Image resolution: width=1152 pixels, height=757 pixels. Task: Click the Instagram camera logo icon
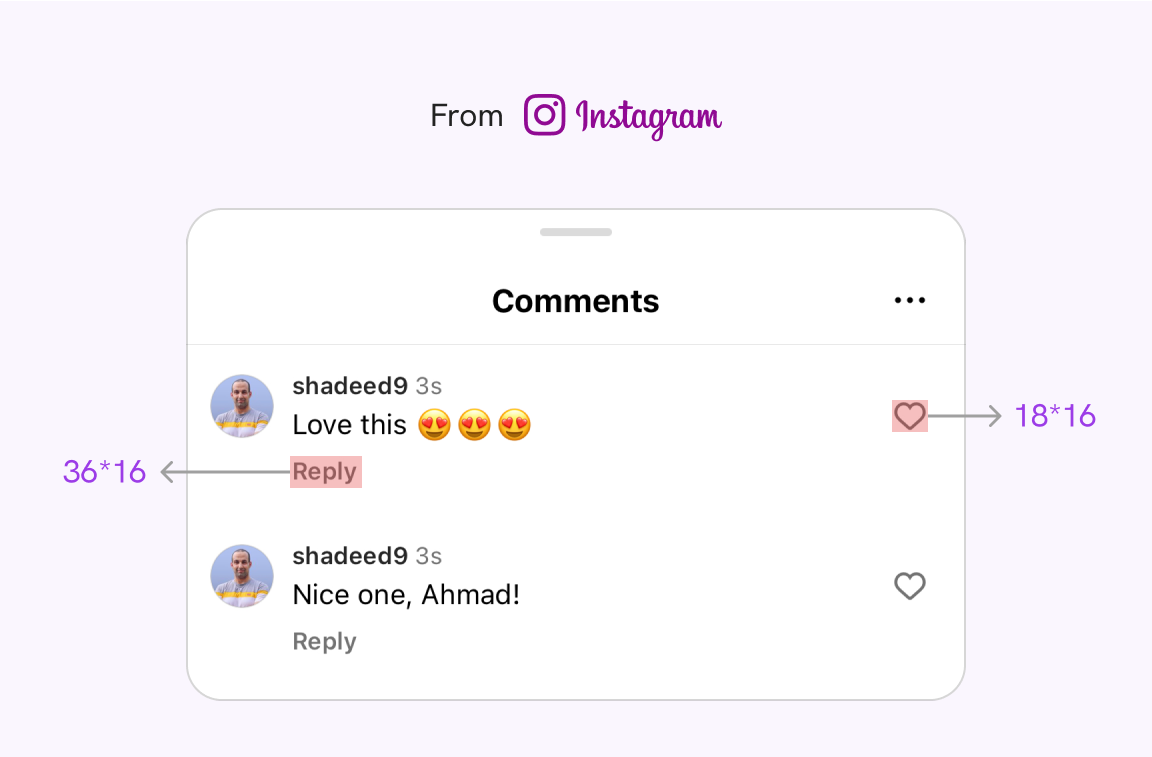click(x=543, y=114)
